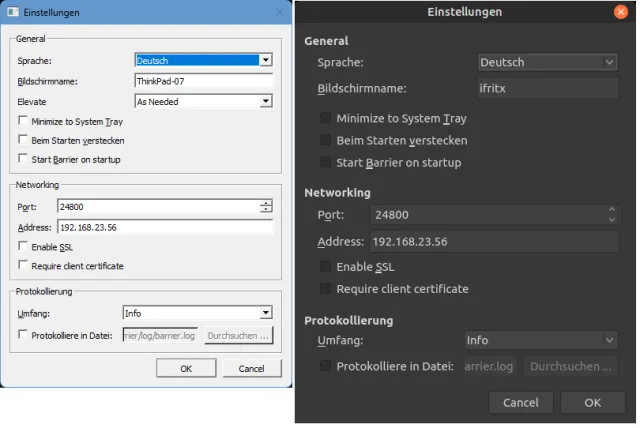Click Durchsuchen button in dark window

pos(570,366)
